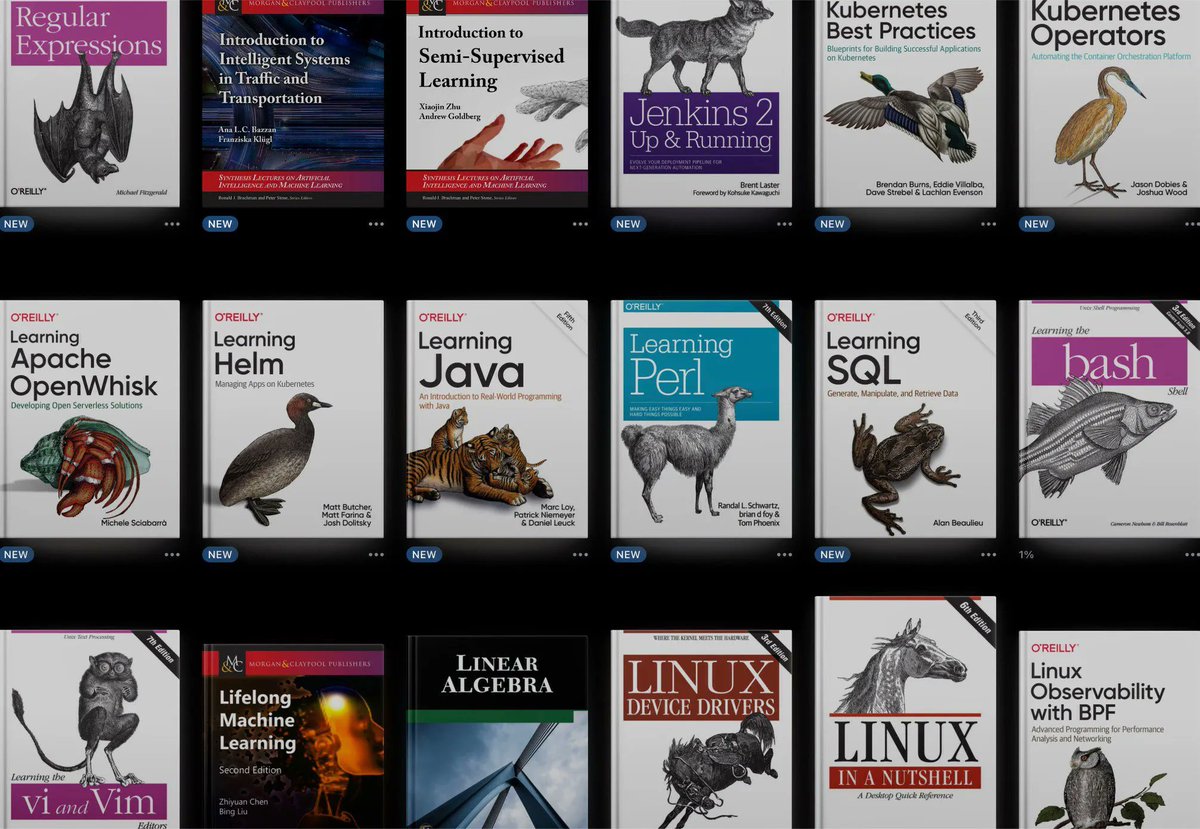This screenshot has height=829, width=1200.
Task: Open more options for Learning Helm
Action: pyautogui.click(x=376, y=554)
